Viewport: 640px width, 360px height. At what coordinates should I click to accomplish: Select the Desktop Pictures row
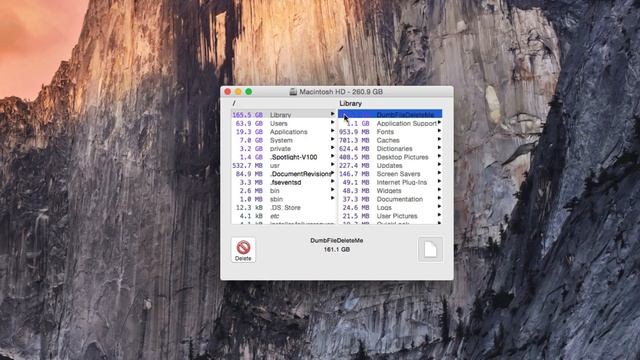click(390, 157)
